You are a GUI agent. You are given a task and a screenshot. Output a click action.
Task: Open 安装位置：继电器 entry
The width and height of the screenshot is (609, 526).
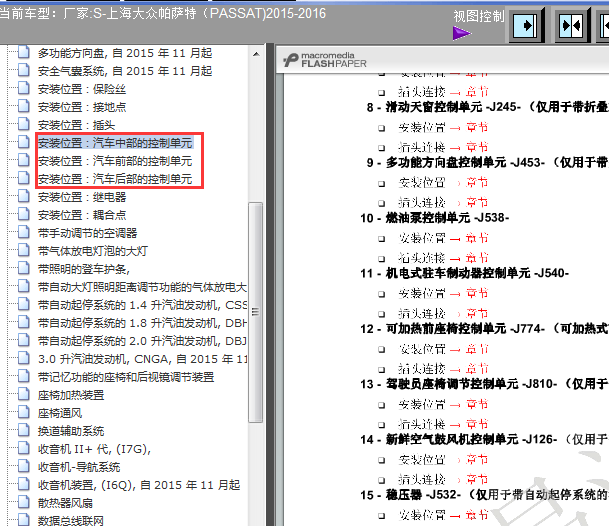coord(82,197)
